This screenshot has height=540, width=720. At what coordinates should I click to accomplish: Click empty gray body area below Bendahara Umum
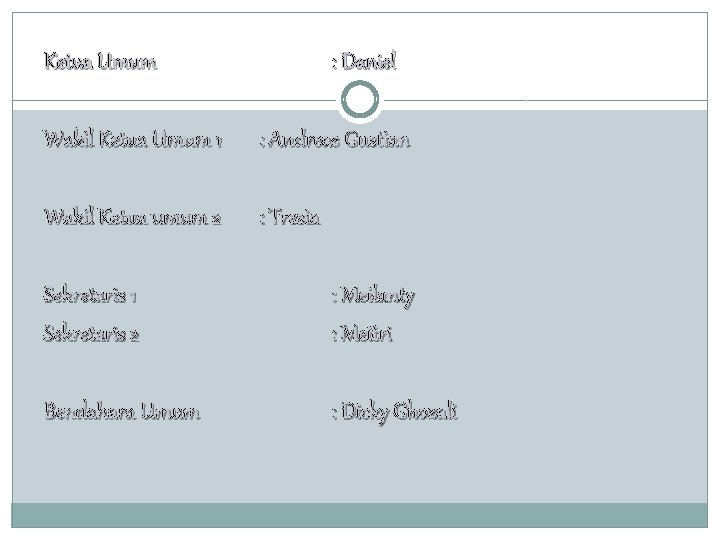point(360,464)
